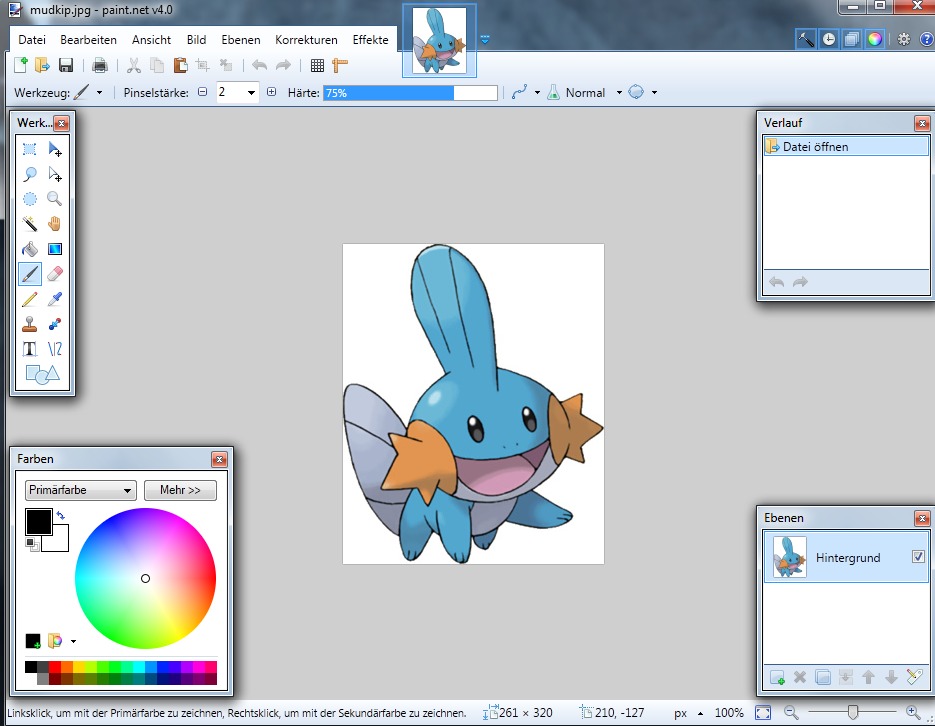935x726 pixels.
Task: Select the Line/Curve tool
Action: click(x=55, y=349)
